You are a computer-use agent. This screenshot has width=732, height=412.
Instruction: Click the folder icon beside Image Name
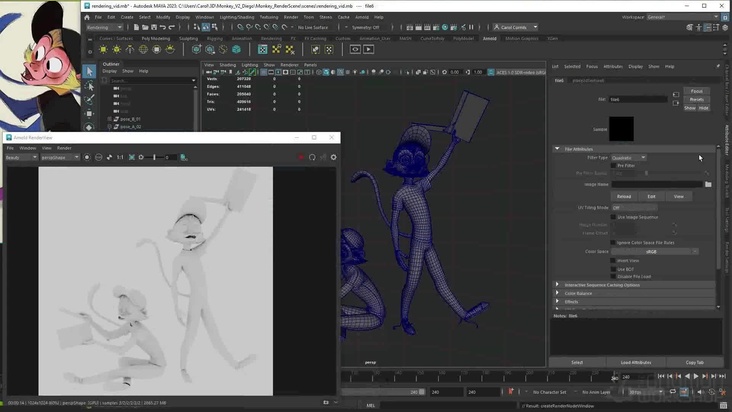[708, 184]
